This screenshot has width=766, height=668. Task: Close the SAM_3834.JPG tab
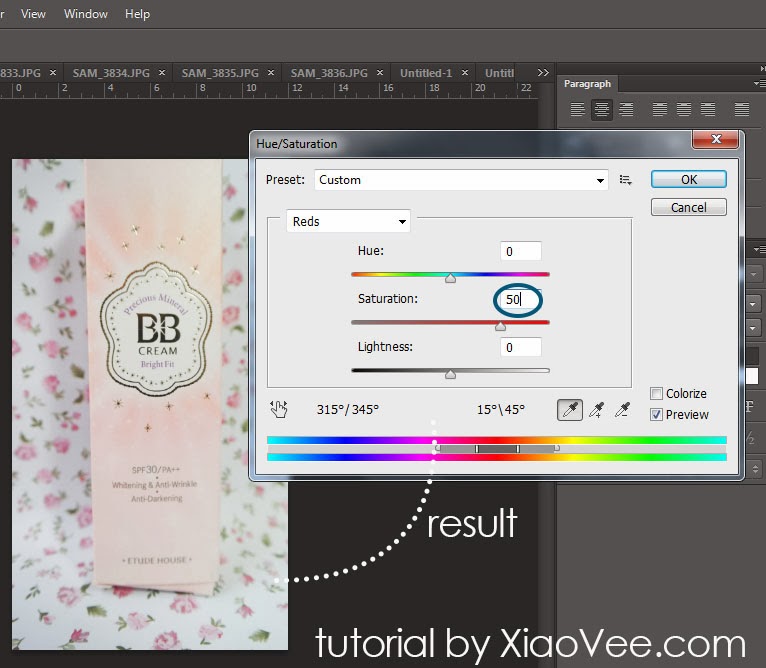pos(162,72)
